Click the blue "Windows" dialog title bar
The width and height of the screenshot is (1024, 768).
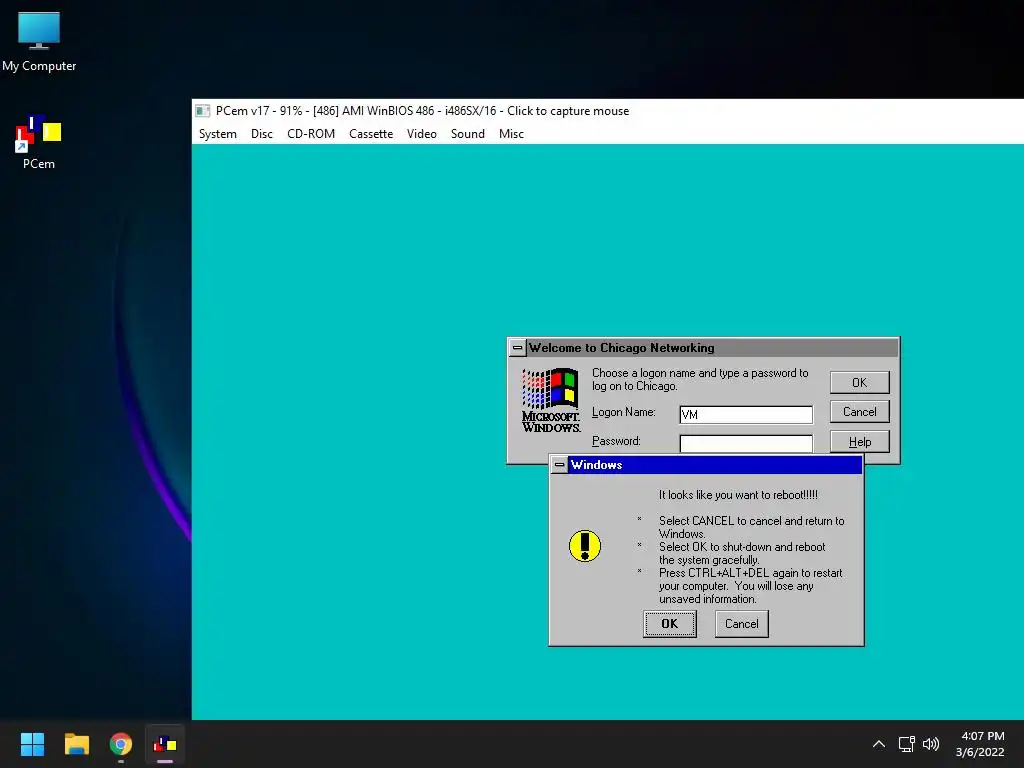715,465
